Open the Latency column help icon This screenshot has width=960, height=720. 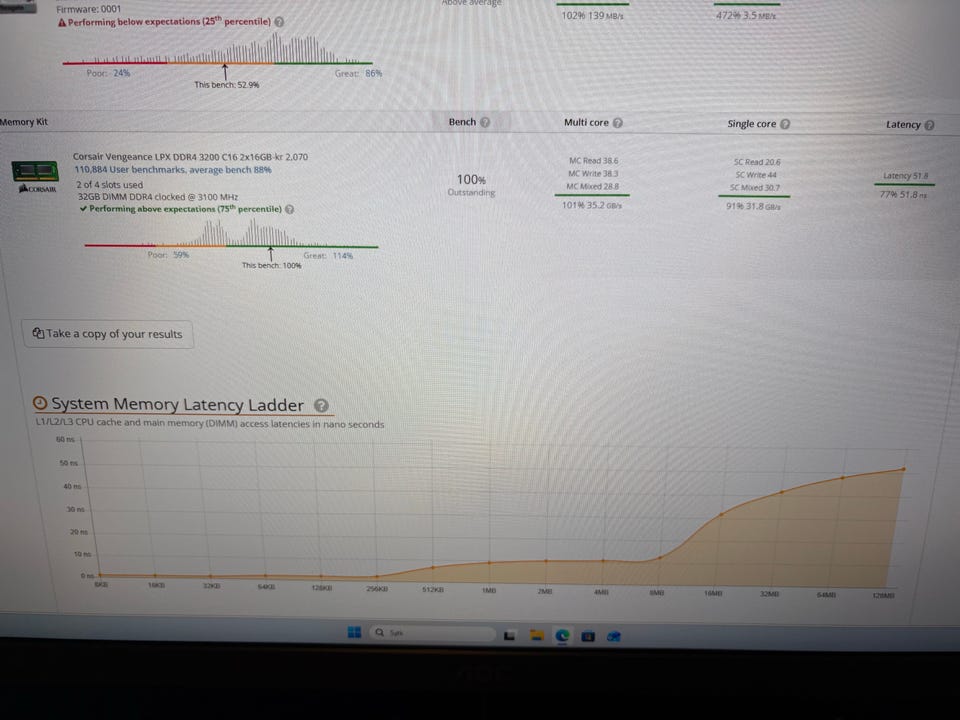point(929,125)
